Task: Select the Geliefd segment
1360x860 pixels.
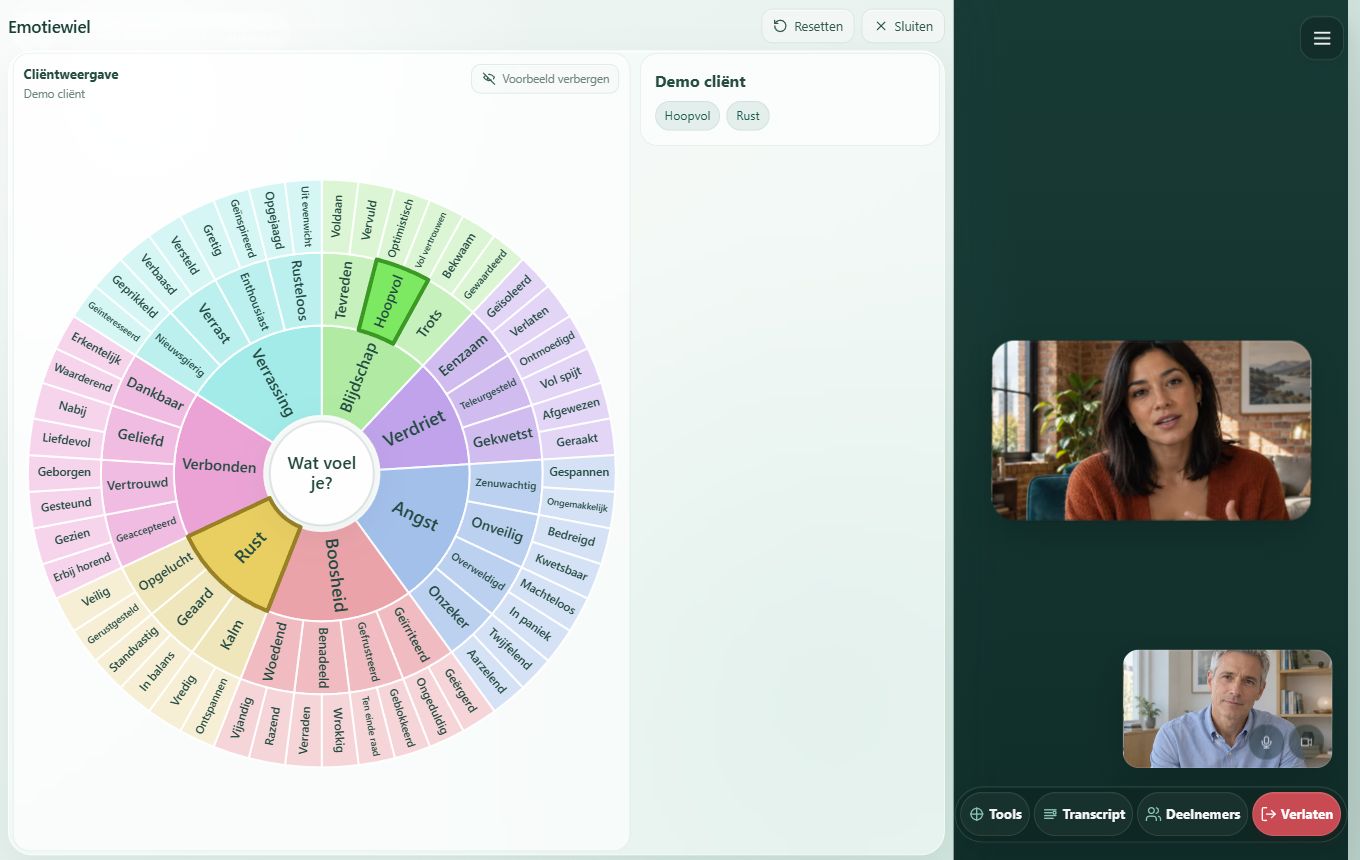Action: 140,437
